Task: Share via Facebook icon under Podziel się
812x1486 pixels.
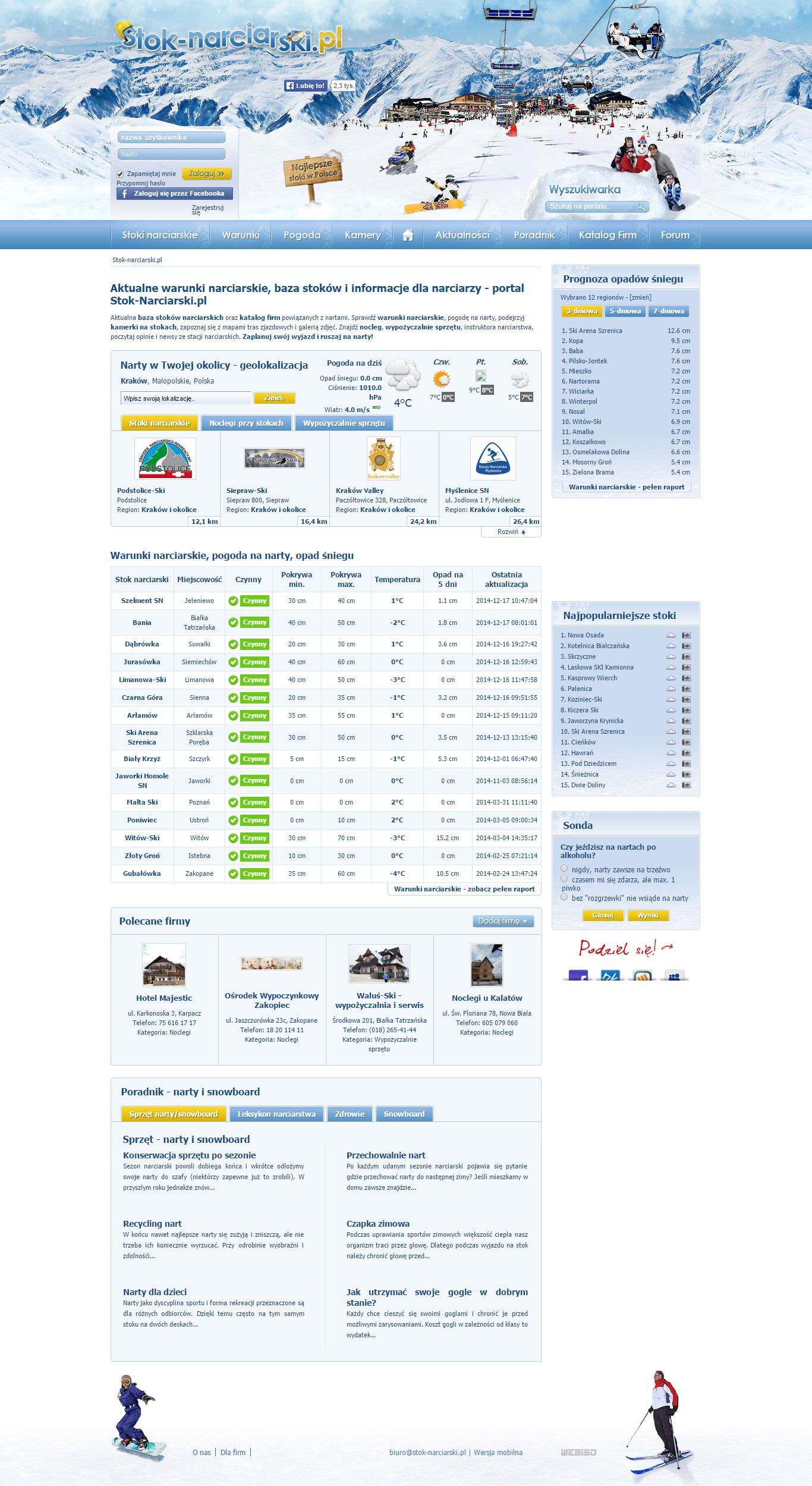Action: [578, 975]
